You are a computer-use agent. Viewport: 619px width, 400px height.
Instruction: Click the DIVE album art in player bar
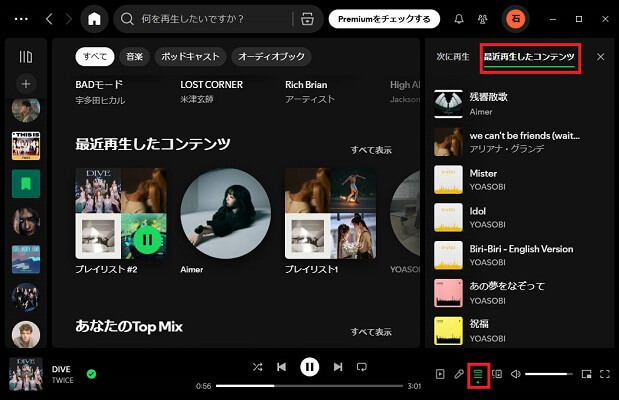coord(26,374)
